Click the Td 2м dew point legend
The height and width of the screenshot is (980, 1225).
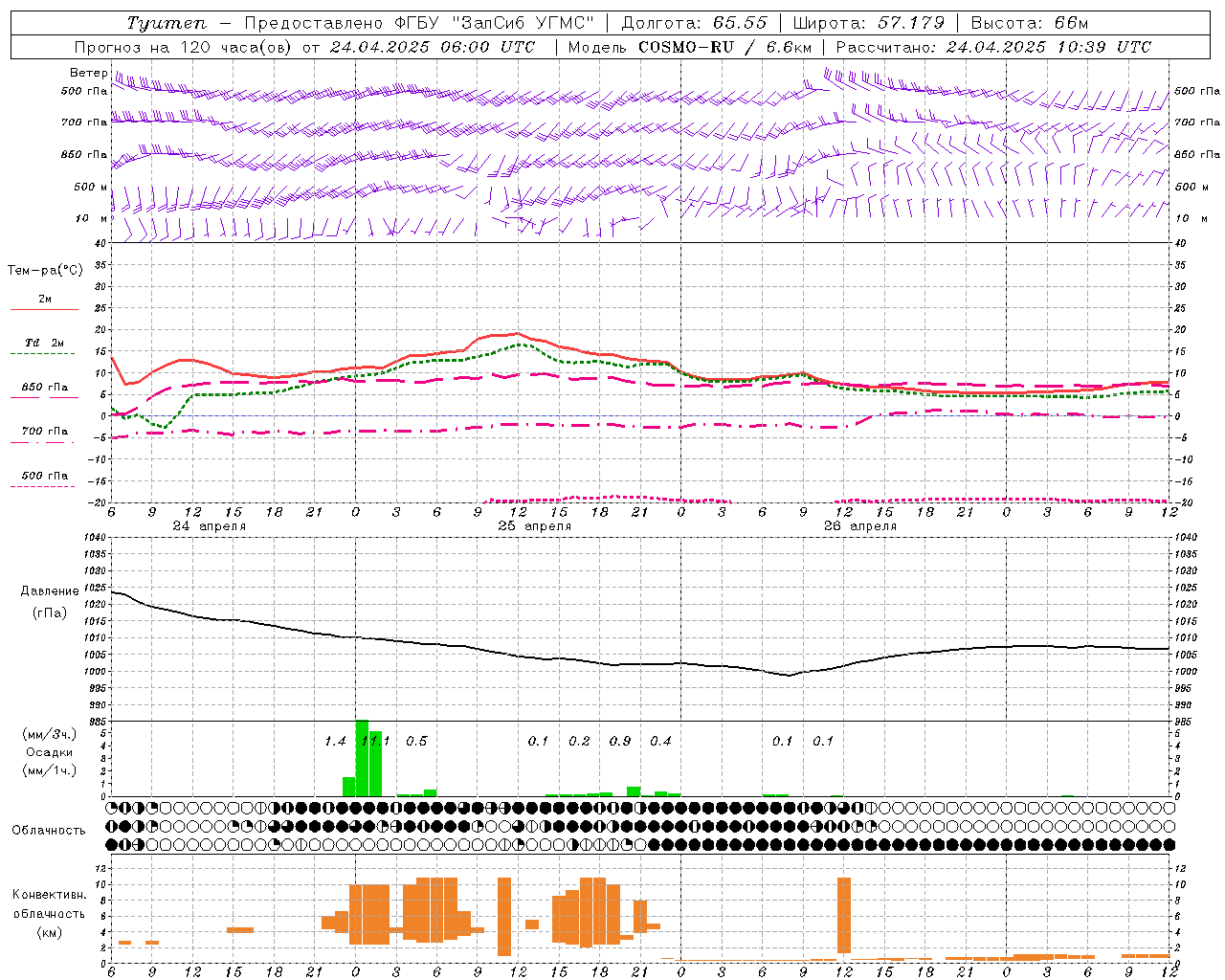click(x=44, y=345)
